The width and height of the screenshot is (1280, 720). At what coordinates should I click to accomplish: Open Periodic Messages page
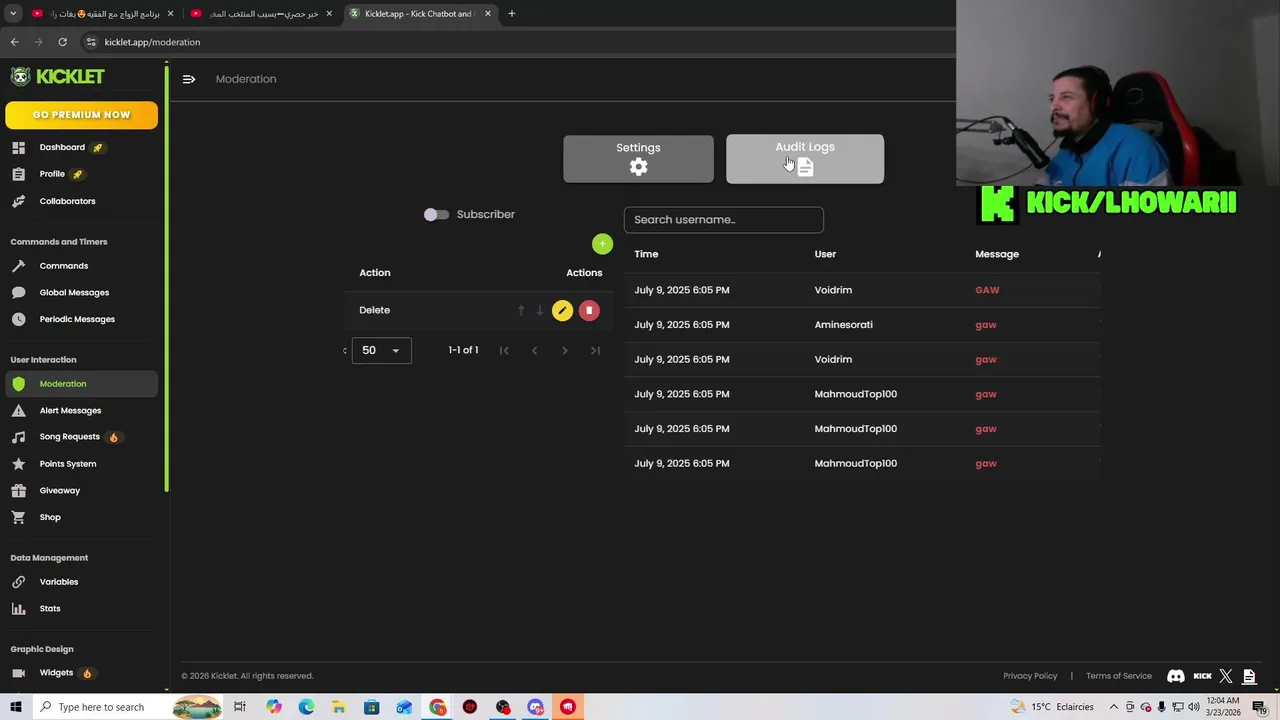click(77, 319)
